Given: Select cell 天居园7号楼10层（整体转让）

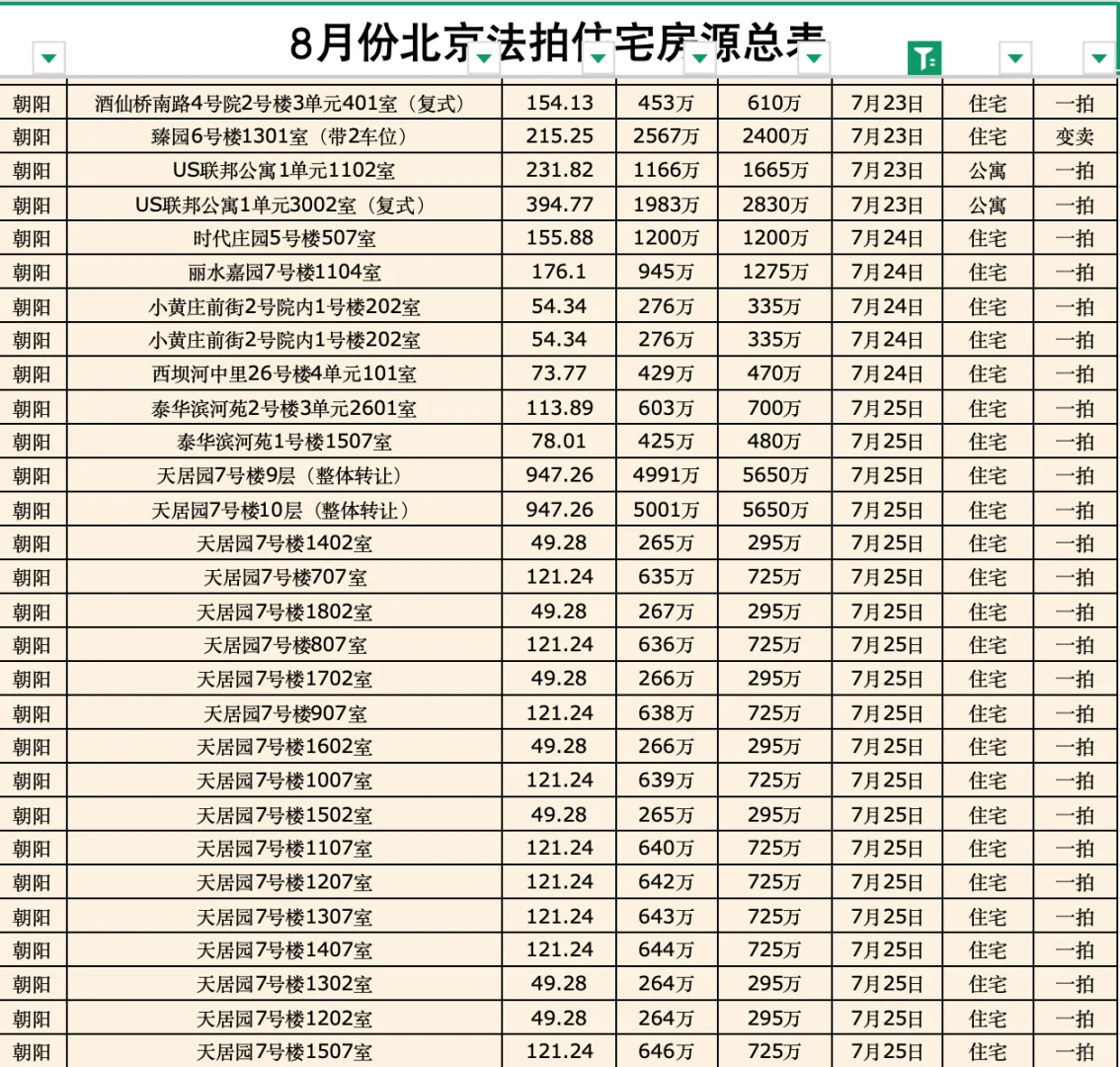Looking at the screenshot, I should click(x=284, y=510).
